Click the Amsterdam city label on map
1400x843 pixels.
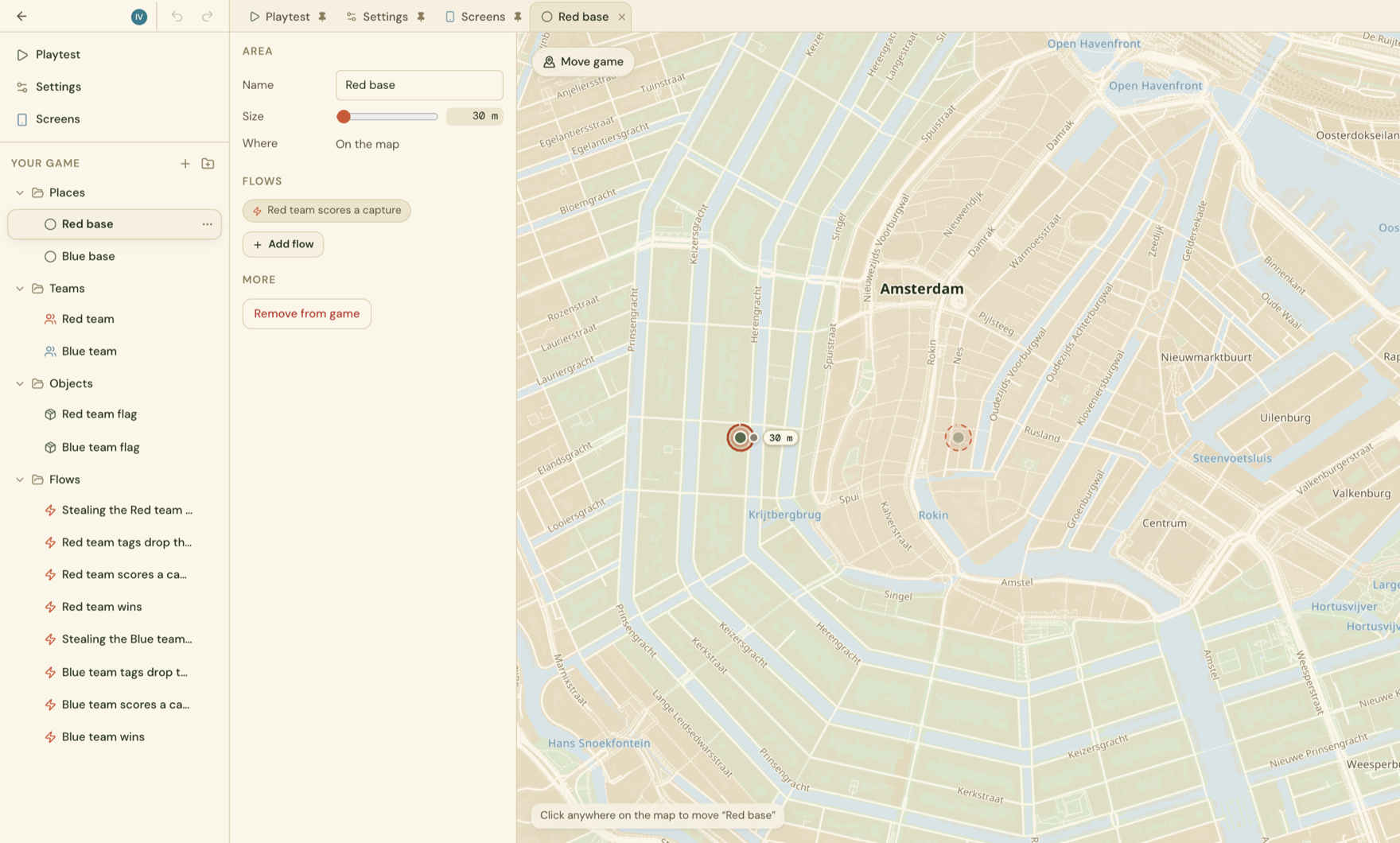point(922,289)
